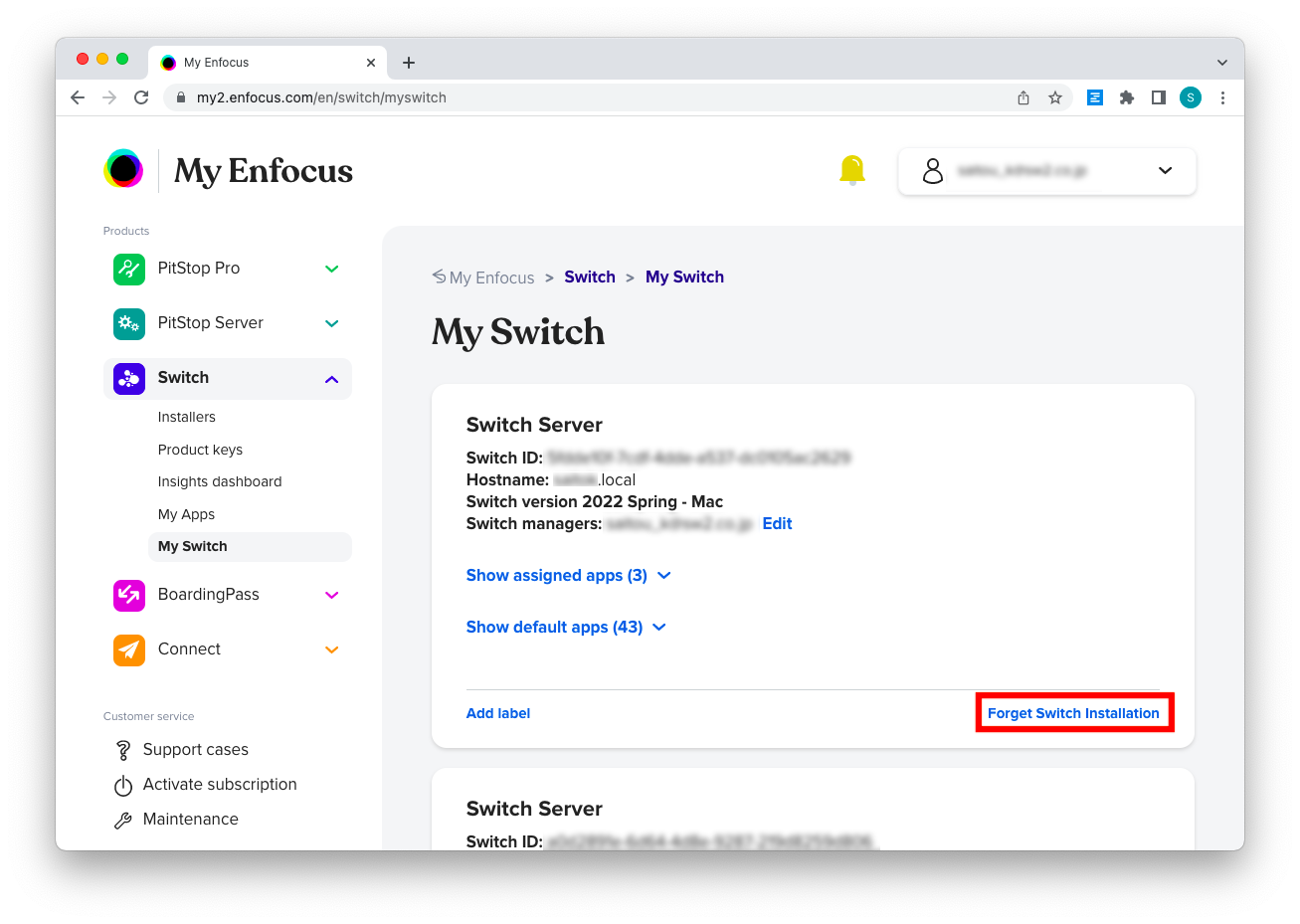The image size is (1300, 924).
Task: Click Edit next to Switch managers
Action: point(777,524)
